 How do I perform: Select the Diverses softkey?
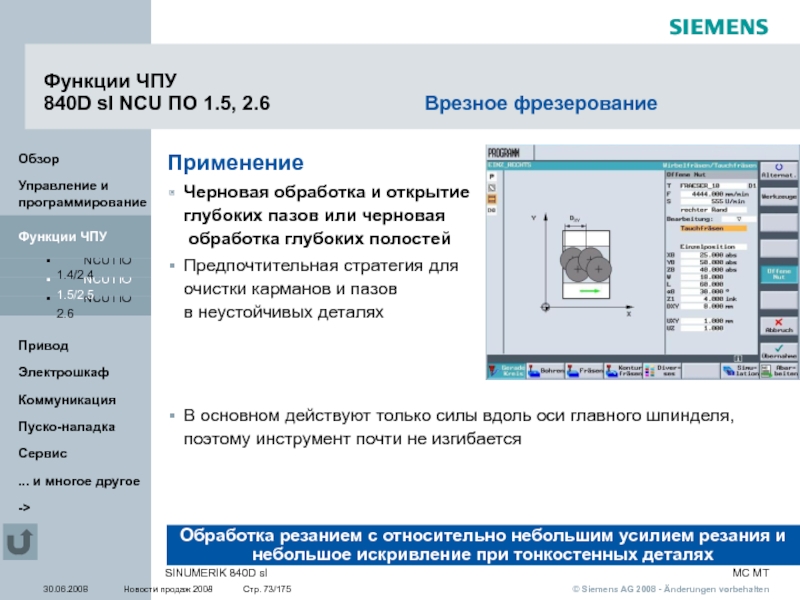662,371
